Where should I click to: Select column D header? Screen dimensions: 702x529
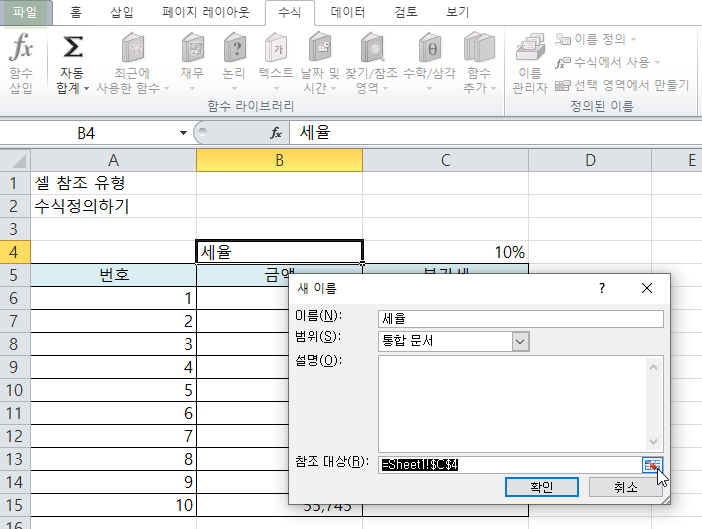click(590, 160)
